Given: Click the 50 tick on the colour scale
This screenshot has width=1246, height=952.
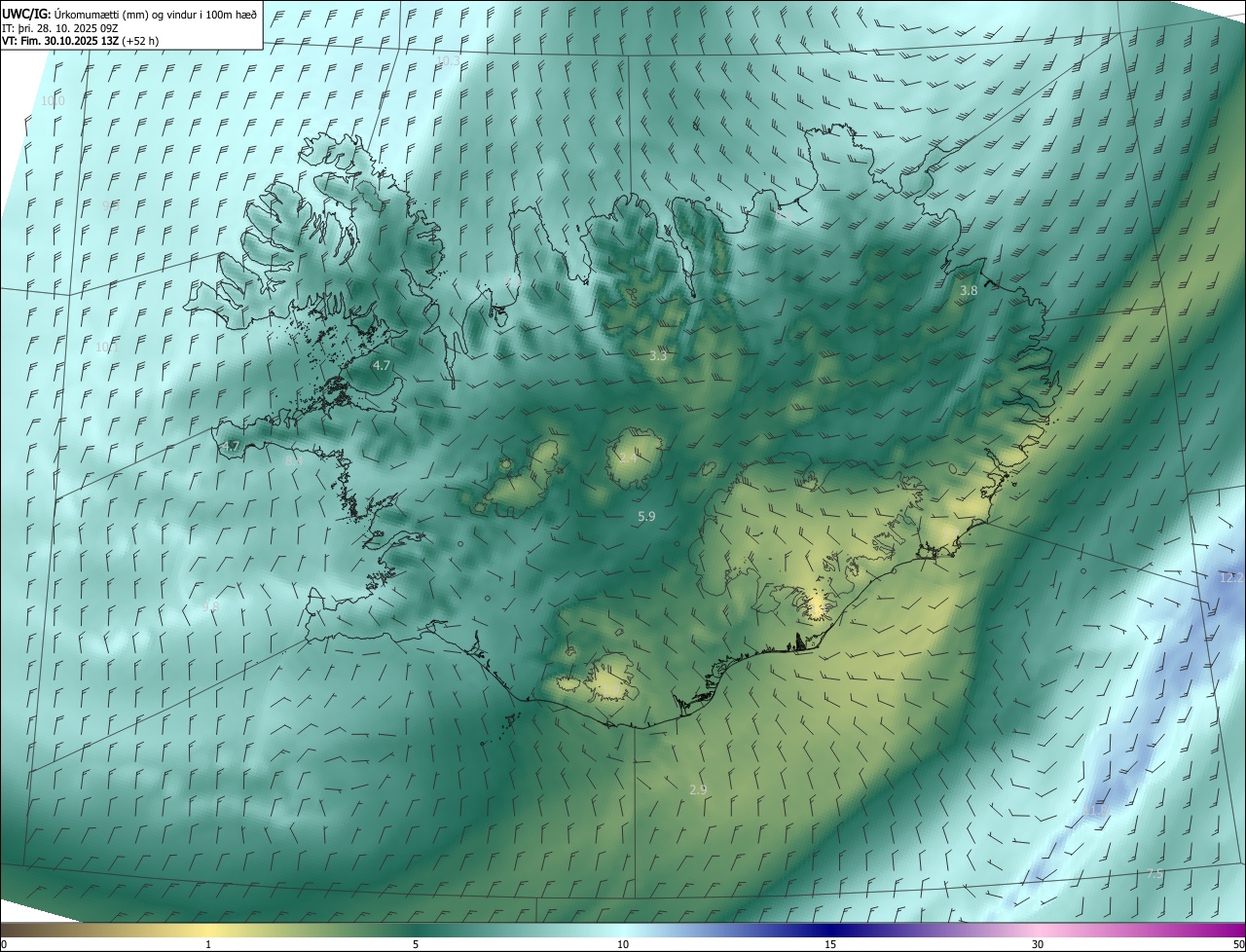Looking at the screenshot, I should point(1238,944).
